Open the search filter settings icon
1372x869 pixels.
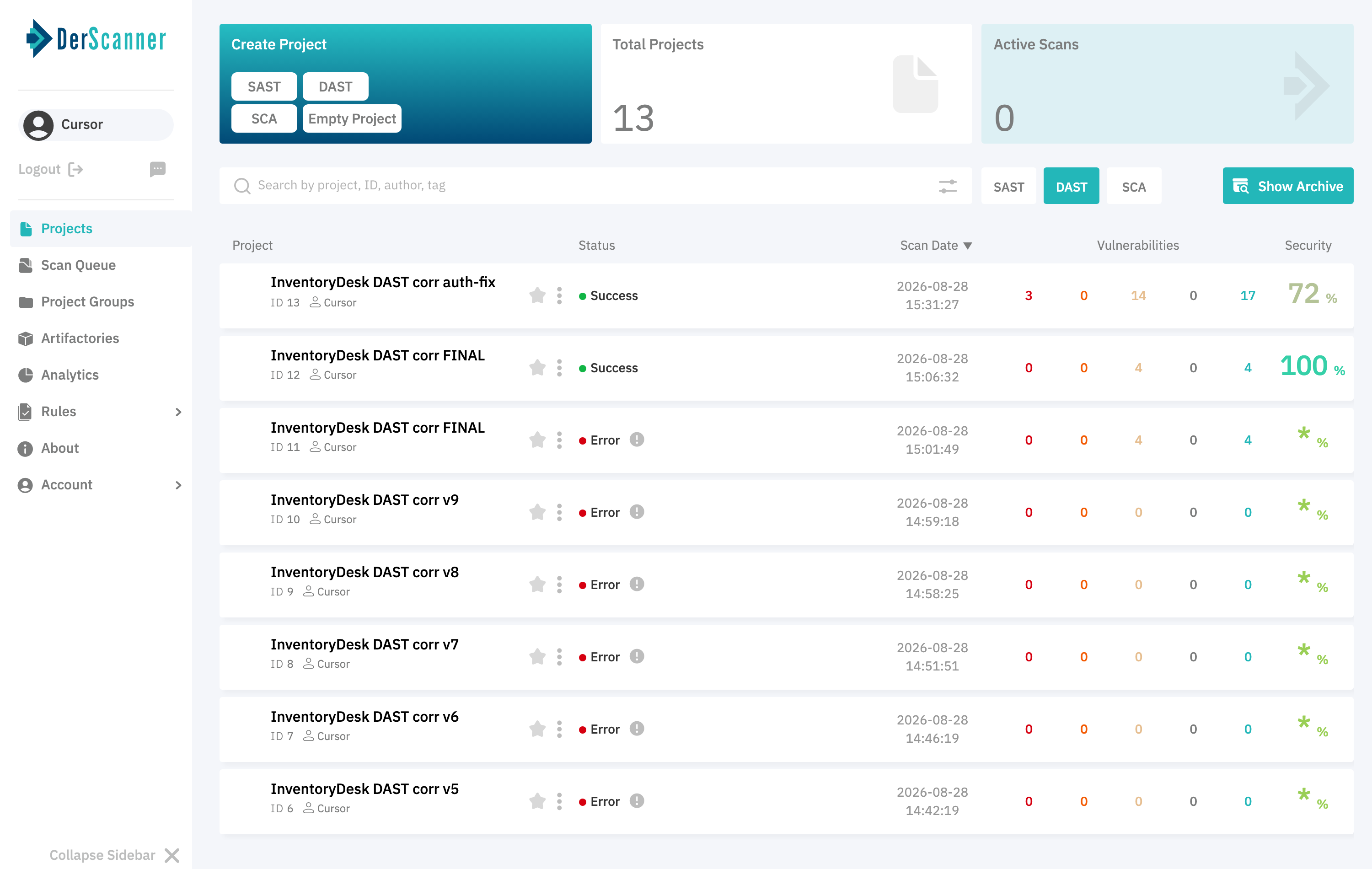click(x=948, y=186)
